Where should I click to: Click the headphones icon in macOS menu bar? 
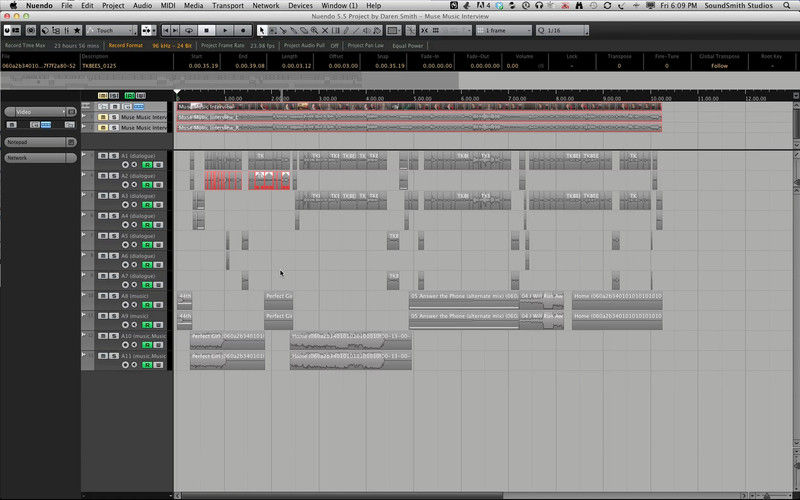(x=539, y=6)
